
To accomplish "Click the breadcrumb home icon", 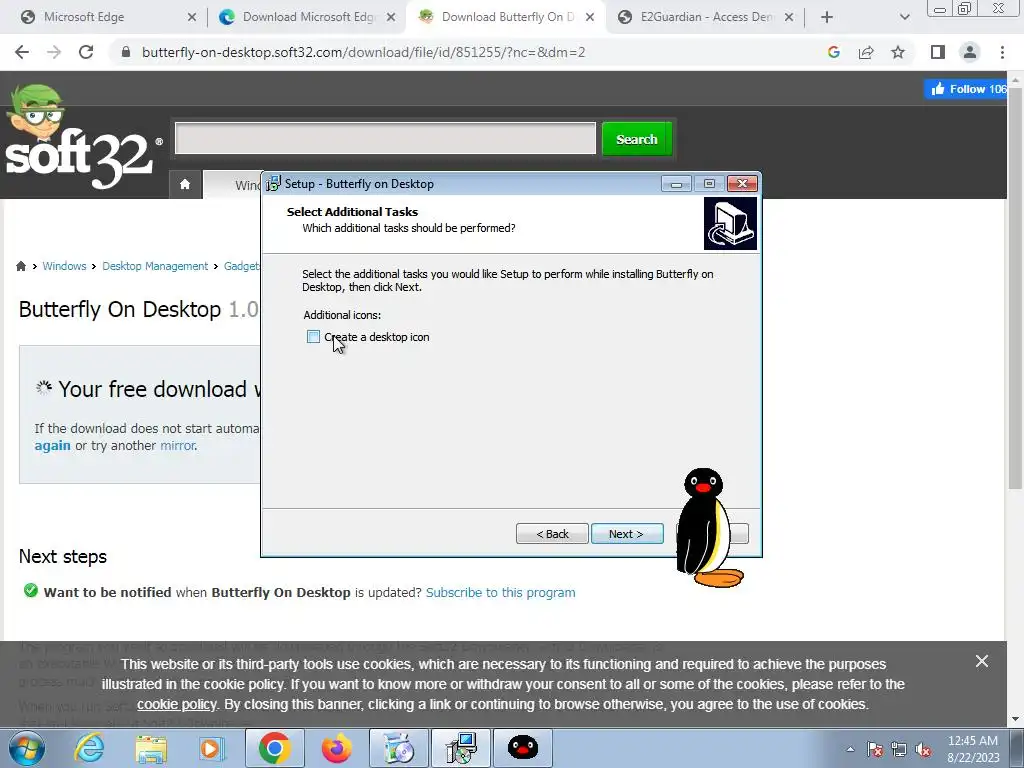I will point(21,266).
